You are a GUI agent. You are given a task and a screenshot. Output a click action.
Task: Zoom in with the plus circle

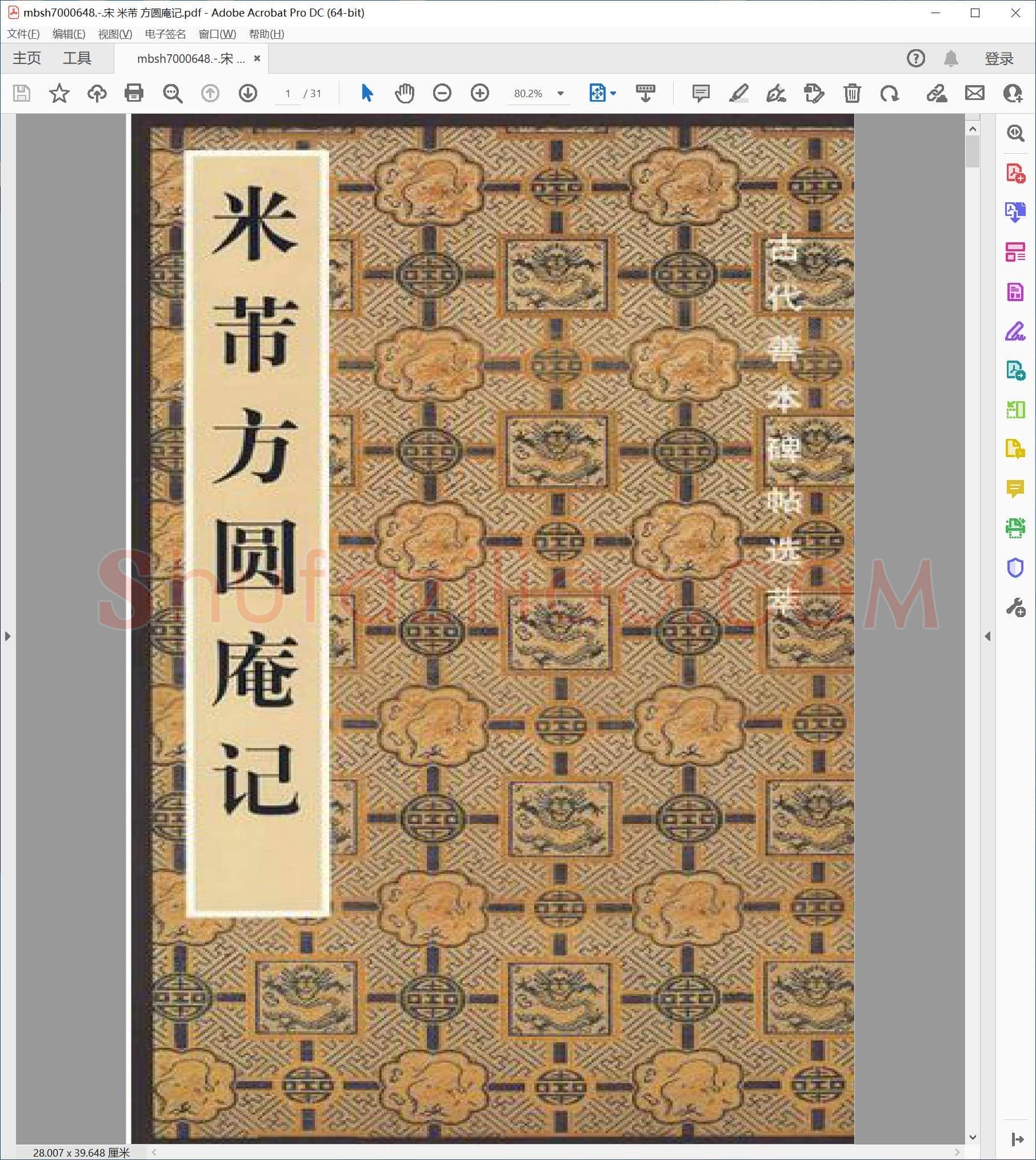pyautogui.click(x=480, y=93)
